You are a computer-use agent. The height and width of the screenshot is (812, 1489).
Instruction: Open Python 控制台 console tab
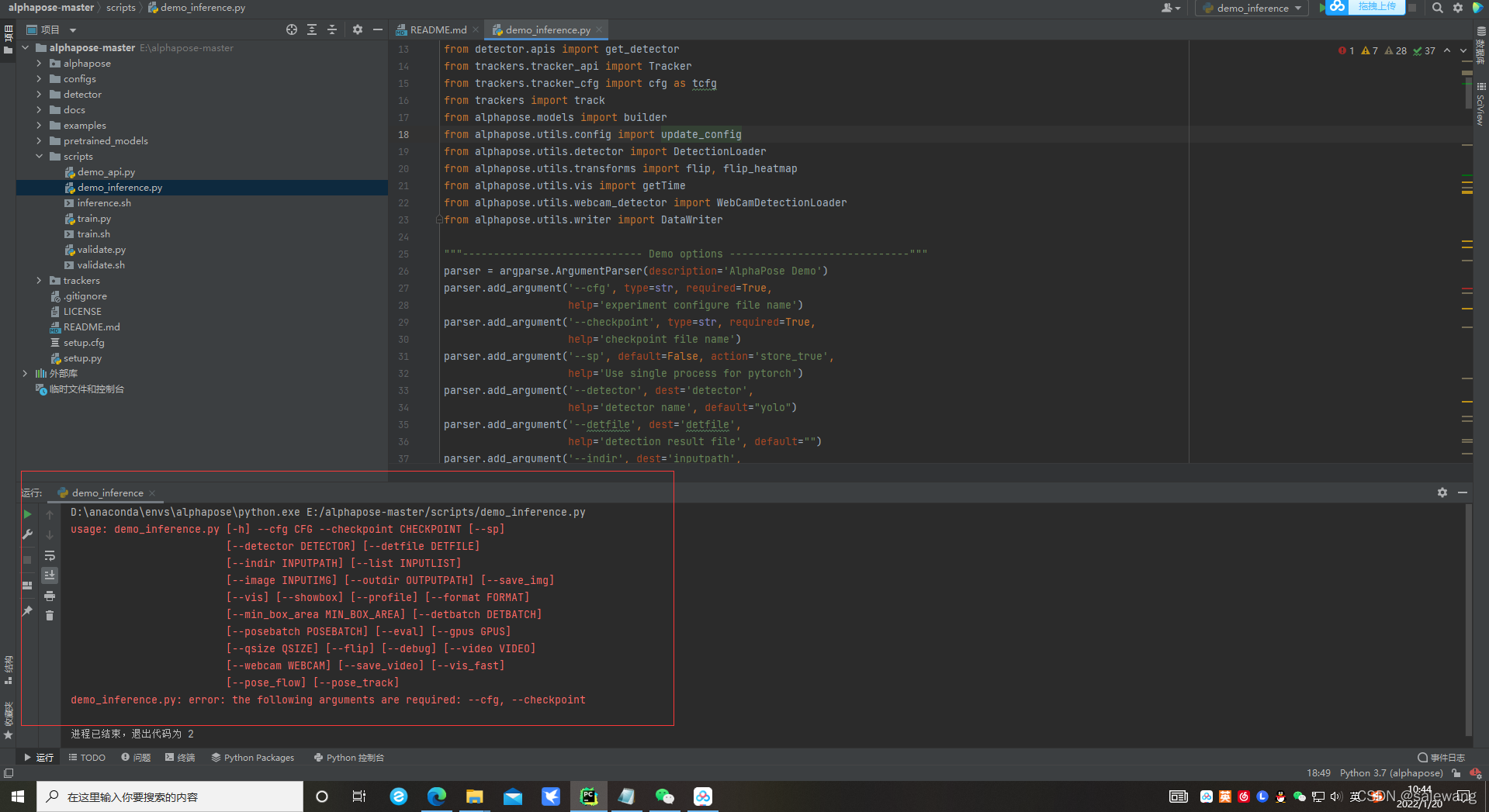click(349, 758)
